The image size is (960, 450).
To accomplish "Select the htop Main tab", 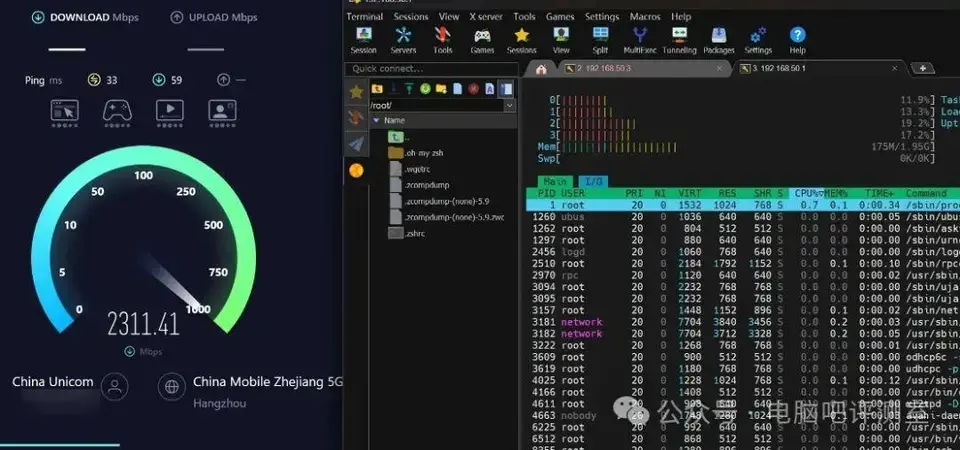I will pyautogui.click(x=555, y=182).
